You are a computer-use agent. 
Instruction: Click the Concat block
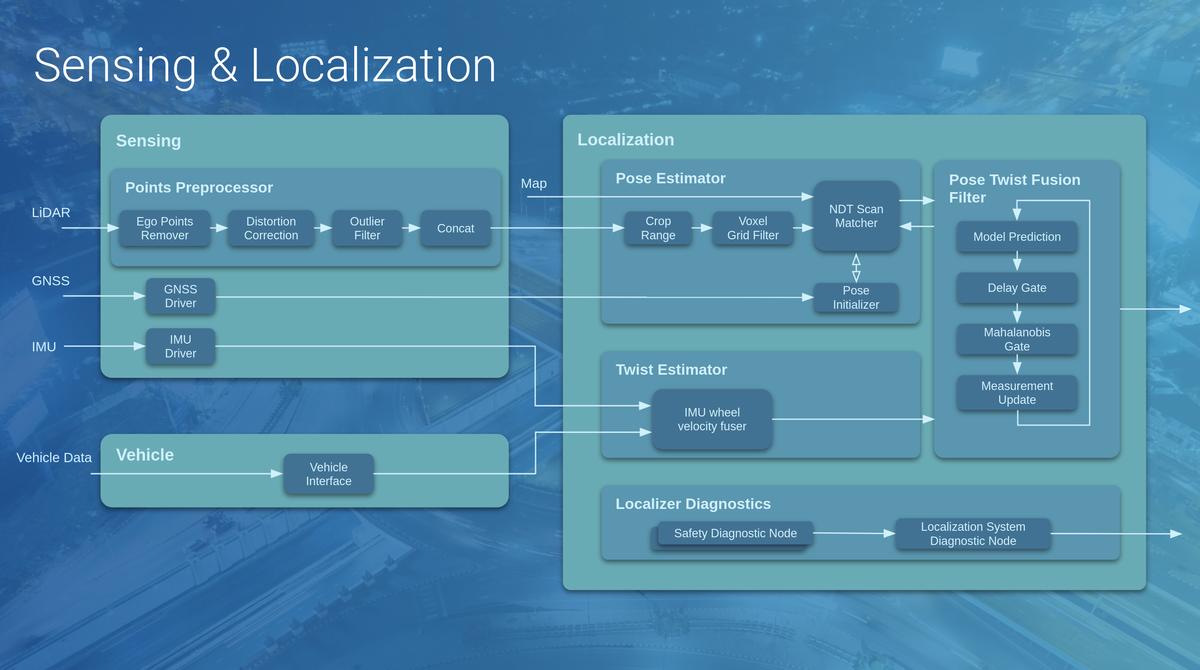(x=456, y=228)
